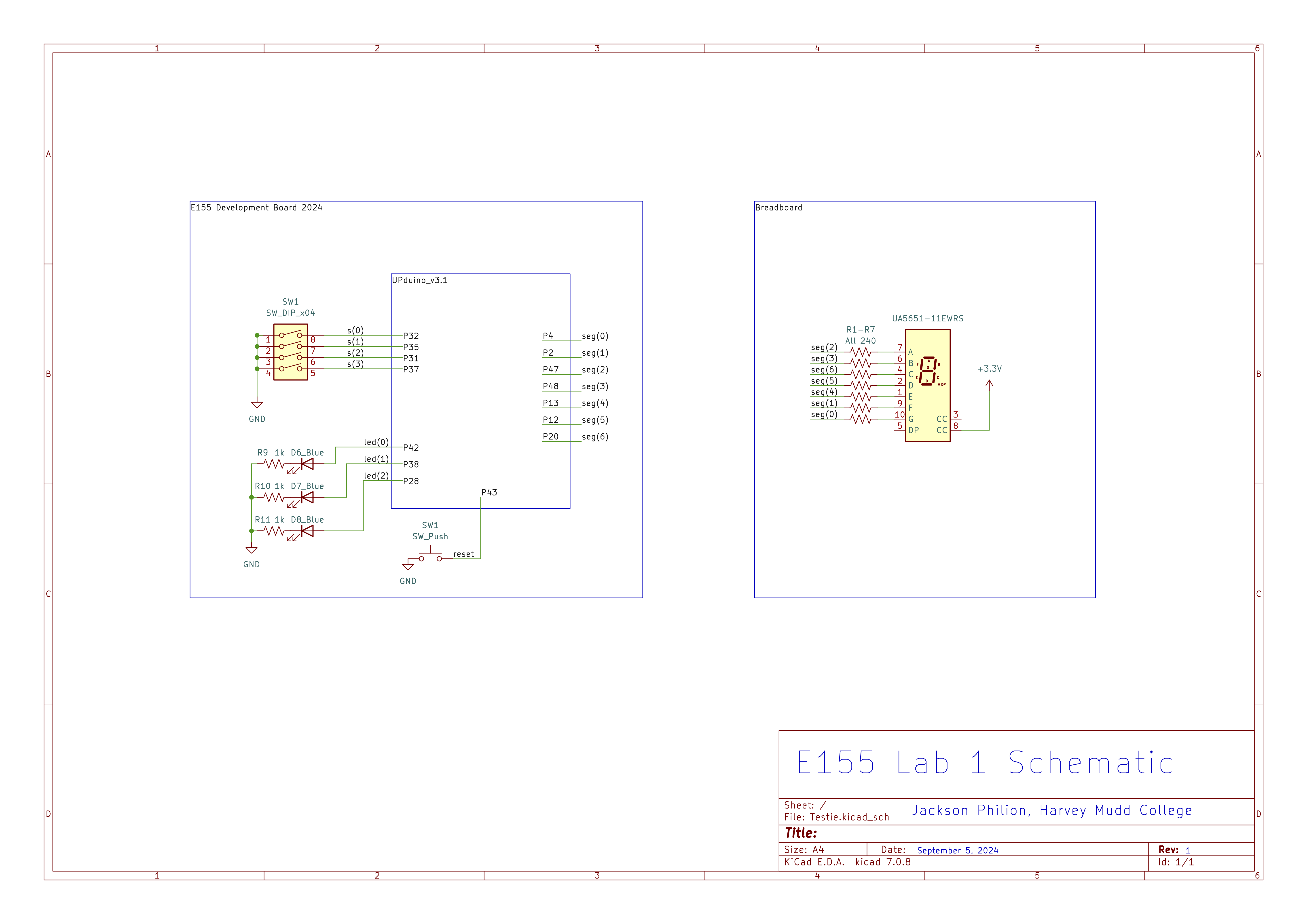Image resolution: width=1307 pixels, height=924 pixels.
Task: Click the KiCad E.D.A. kicad 7.0.8 text
Action: [847, 862]
